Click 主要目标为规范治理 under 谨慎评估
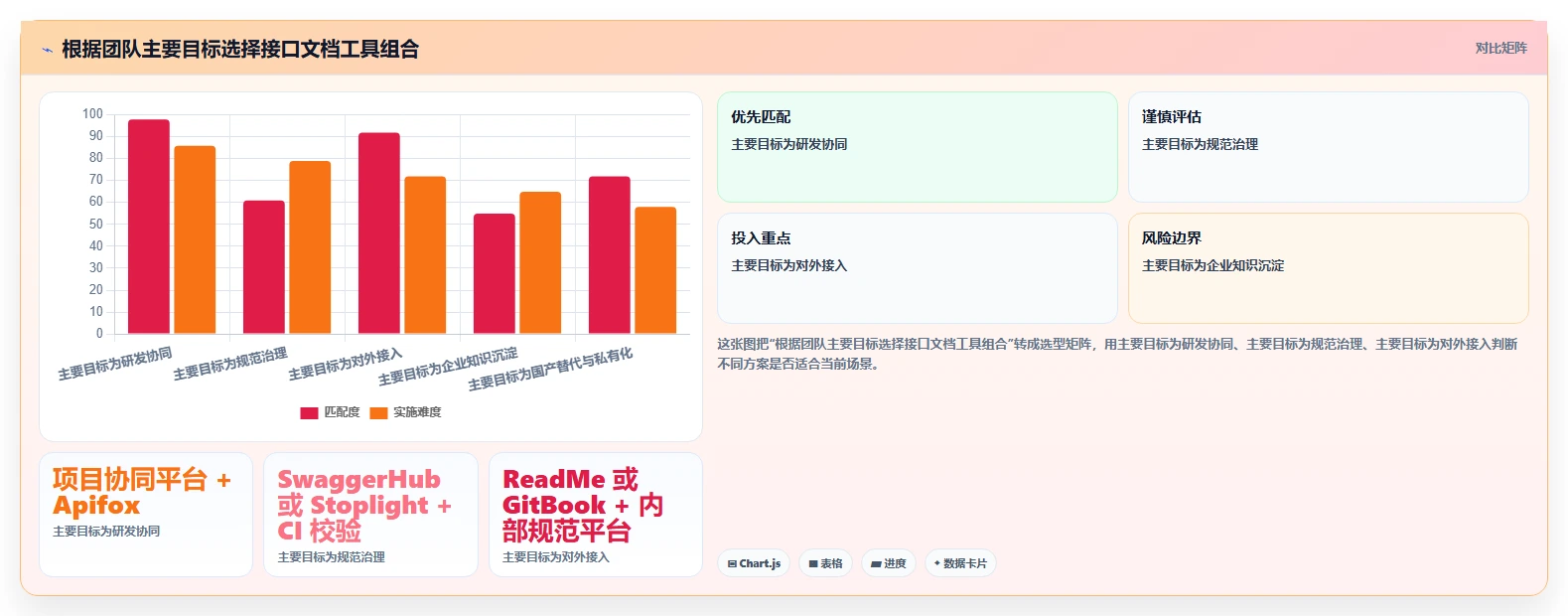1568x616 pixels. coord(1200,144)
